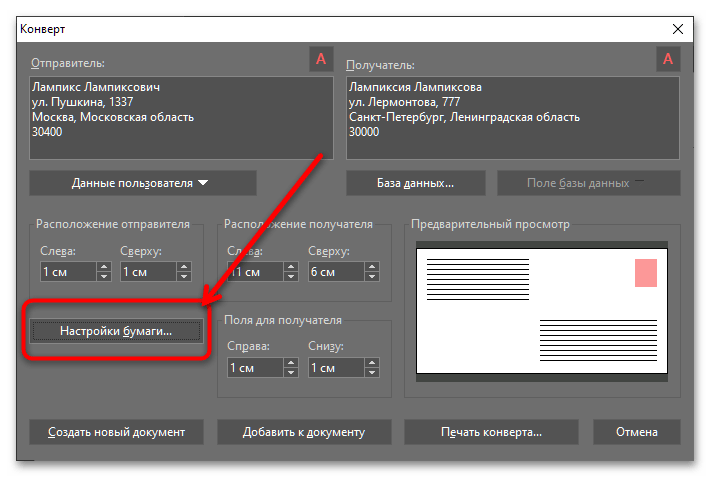Click the sender Слева 1 см field
The width and height of the screenshot is (710, 477).
click(65, 271)
